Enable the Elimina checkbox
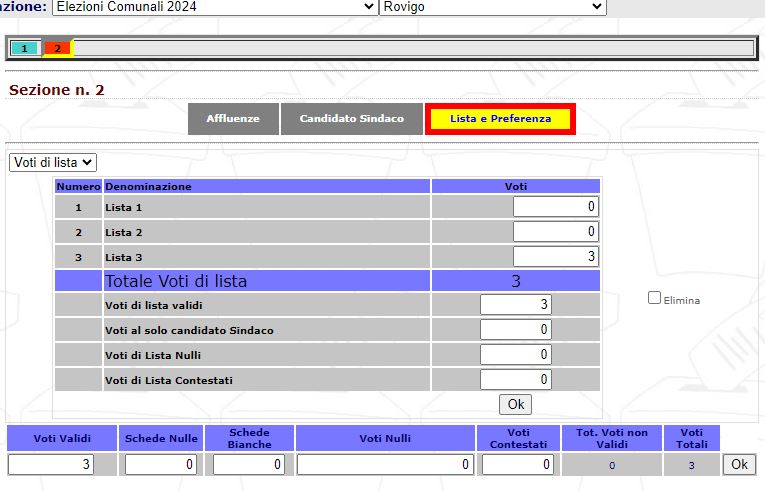 pos(655,298)
